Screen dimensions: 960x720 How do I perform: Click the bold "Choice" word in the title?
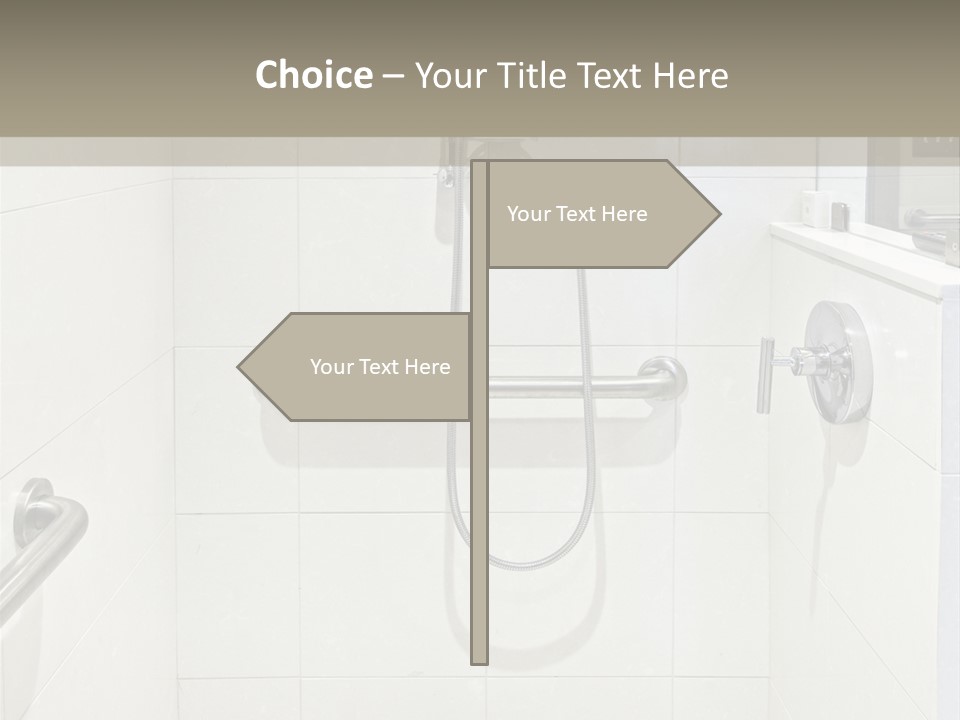(313, 75)
